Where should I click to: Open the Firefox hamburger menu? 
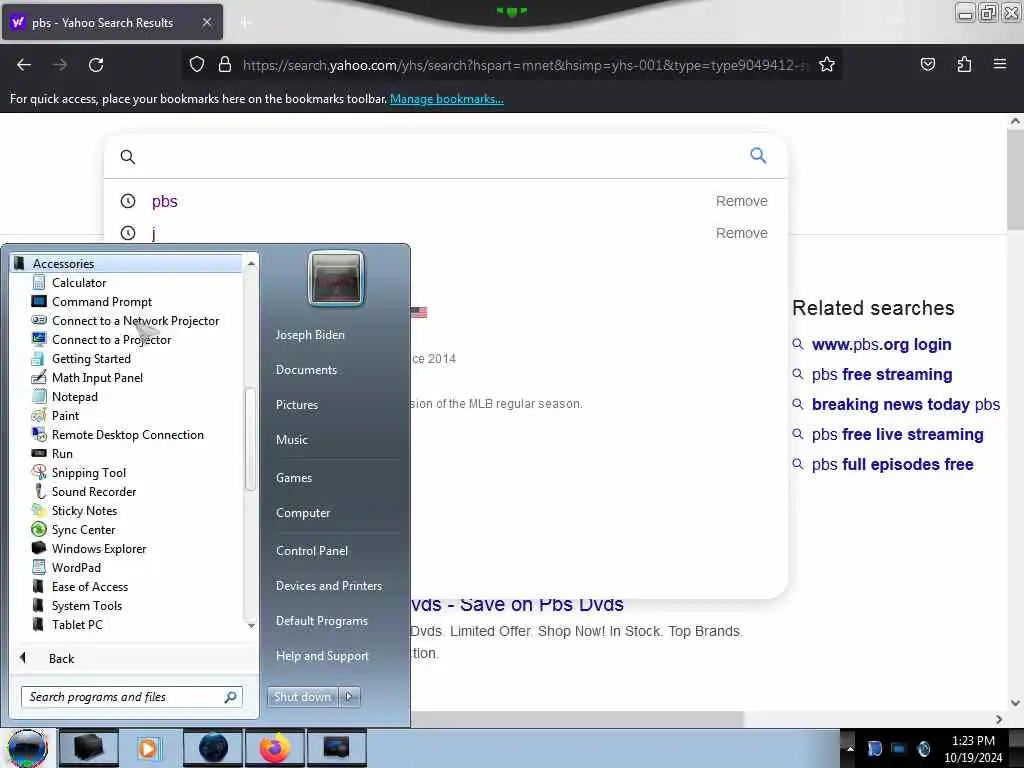click(x=999, y=64)
